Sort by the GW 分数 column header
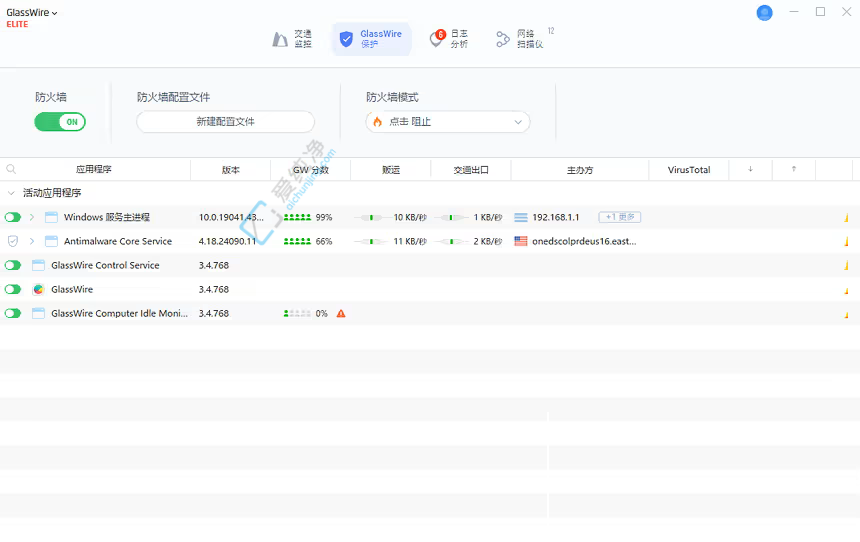The height and width of the screenshot is (542, 860). (x=310, y=170)
